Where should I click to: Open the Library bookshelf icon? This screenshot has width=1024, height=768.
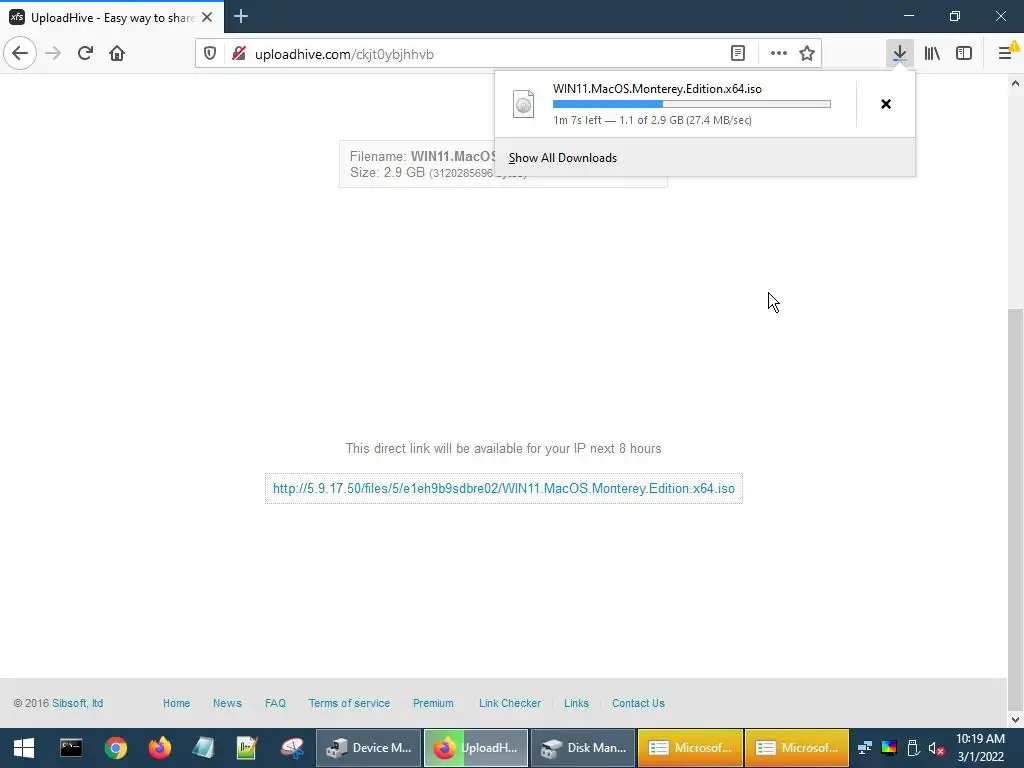pos(932,53)
